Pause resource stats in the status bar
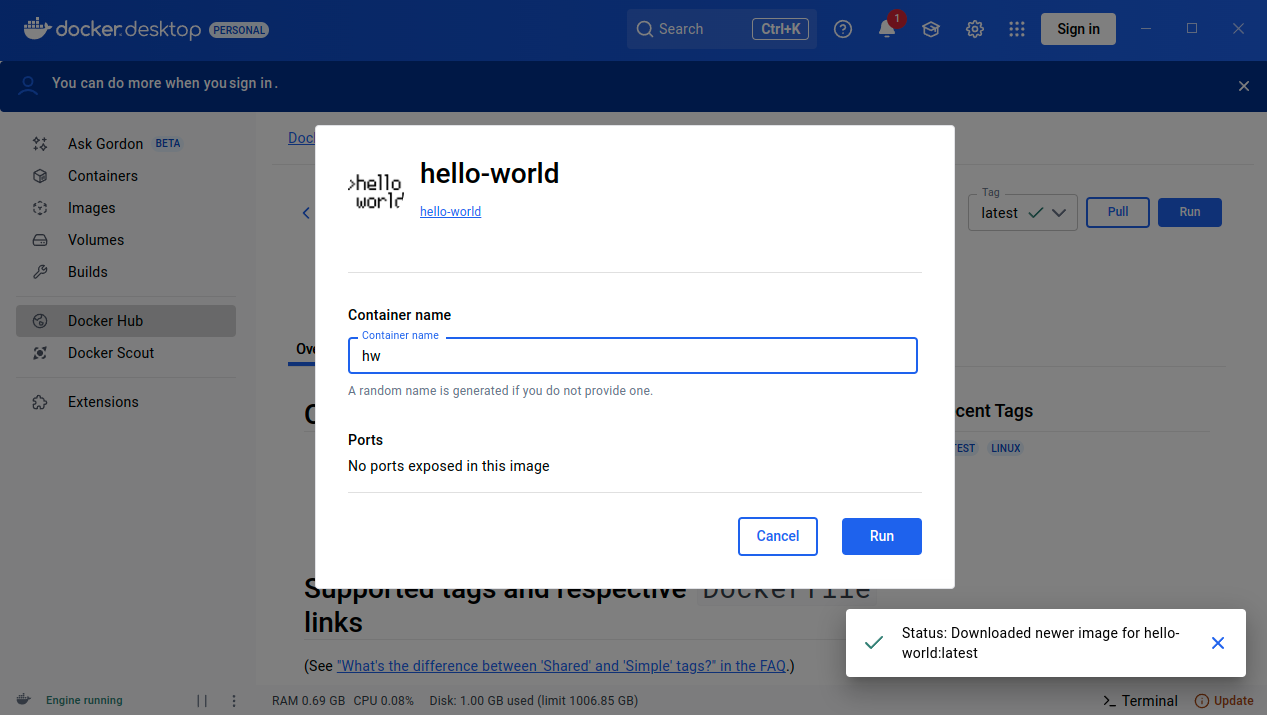The image size is (1267, 715). pos(202,700)
